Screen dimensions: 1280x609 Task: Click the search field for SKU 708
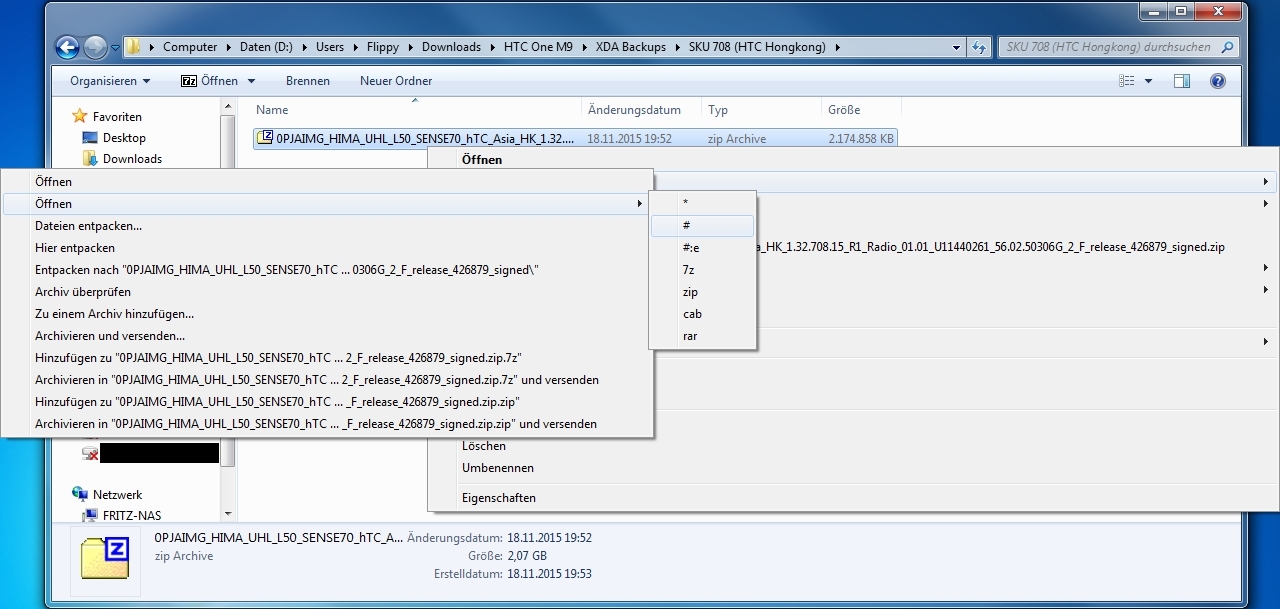tap(1108, 47)
